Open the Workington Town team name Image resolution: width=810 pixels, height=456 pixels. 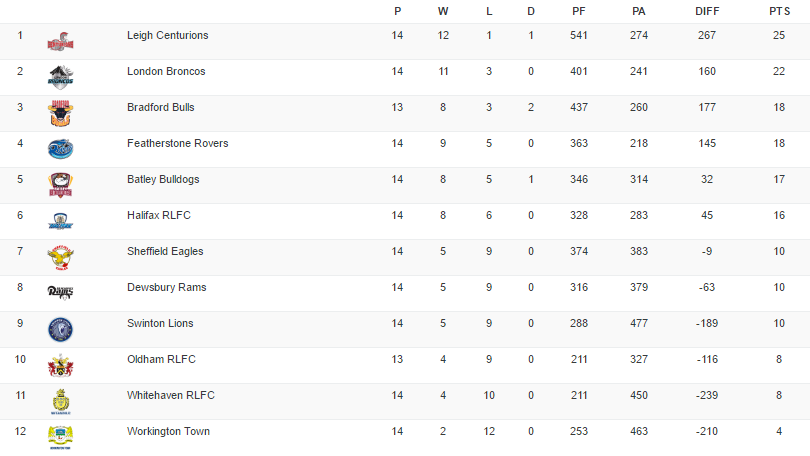point(168,432)
